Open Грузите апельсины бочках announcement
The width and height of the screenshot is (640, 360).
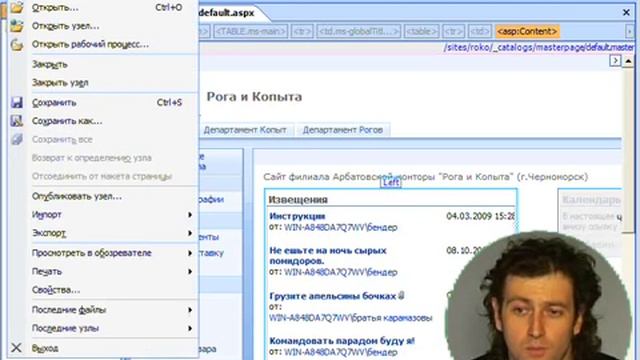click(x=333, y=296)
